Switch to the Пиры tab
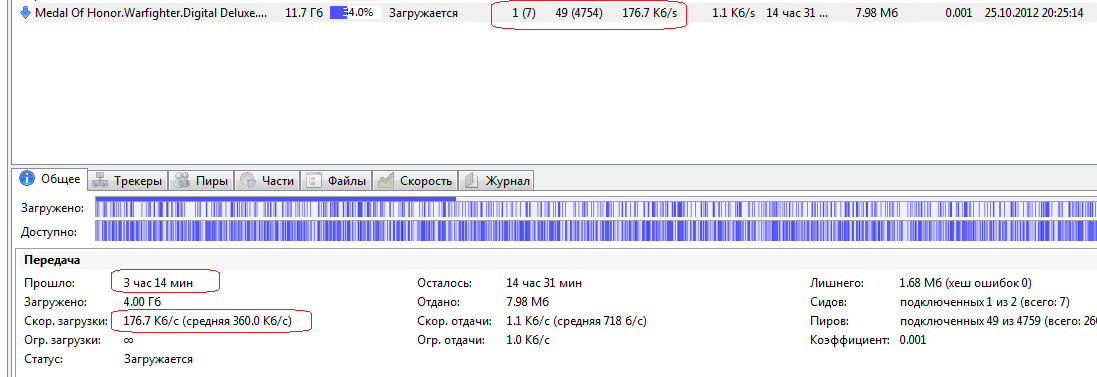This screenshot has width=1097, height=377. (201, 181)
